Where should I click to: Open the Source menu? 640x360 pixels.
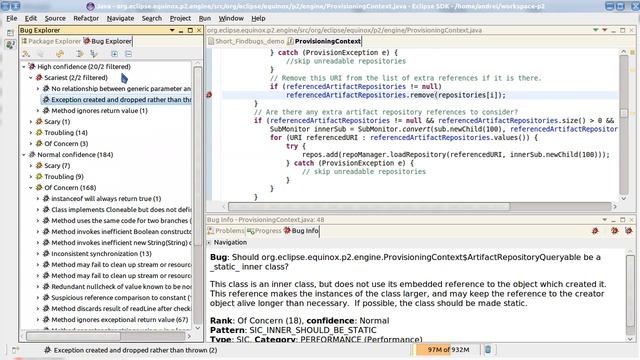[x=55, y=18]
